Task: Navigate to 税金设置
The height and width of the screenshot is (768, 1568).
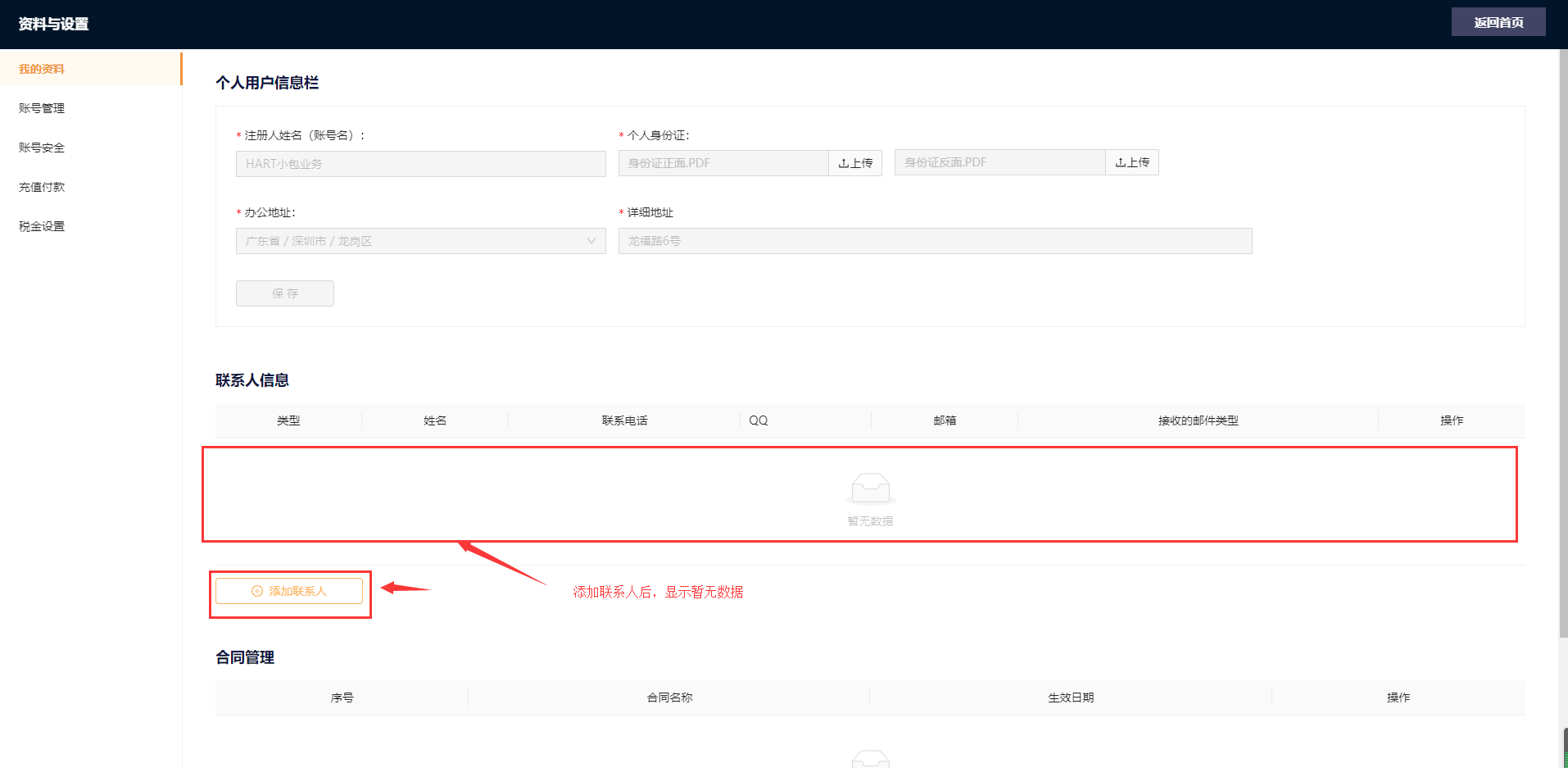Action: click(42, 226)
